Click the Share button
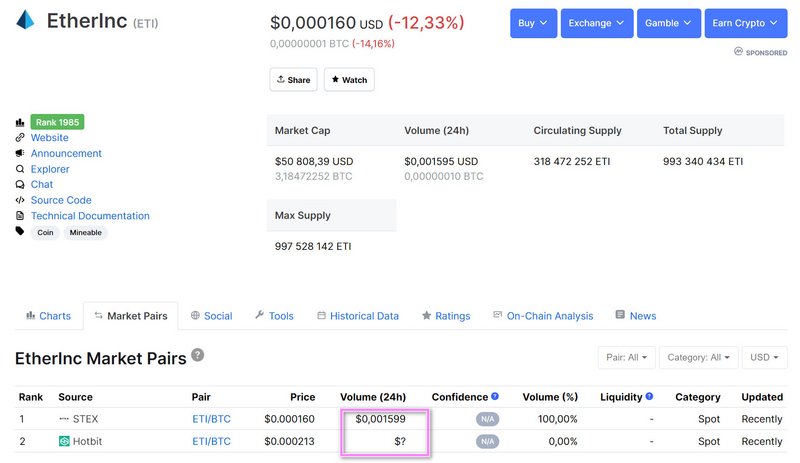 [x=293, y=80]
